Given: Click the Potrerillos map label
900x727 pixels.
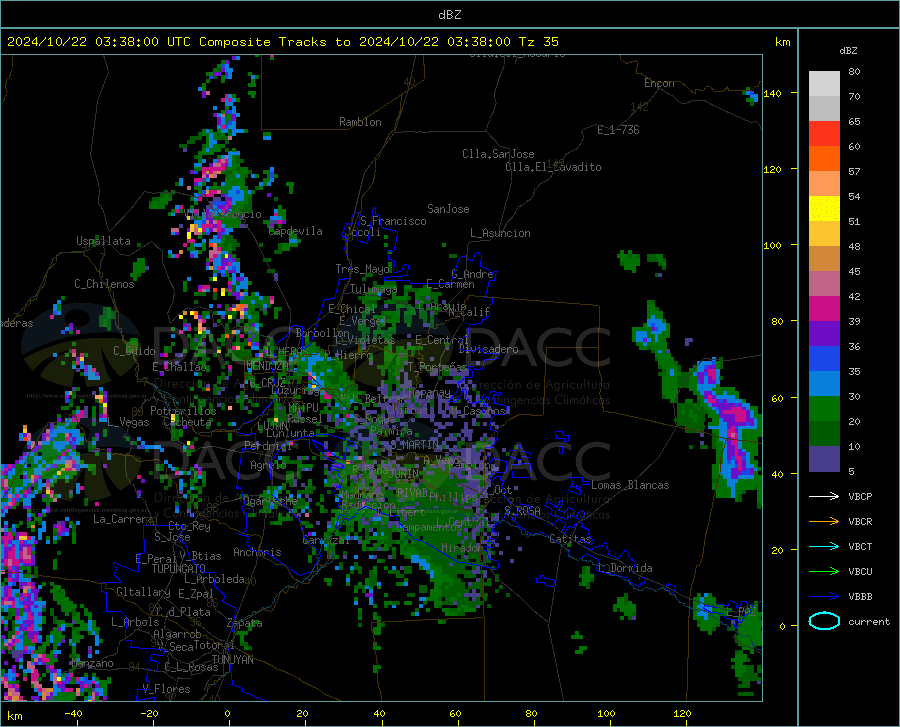Looking at the screenshot, I should point(183,411).
